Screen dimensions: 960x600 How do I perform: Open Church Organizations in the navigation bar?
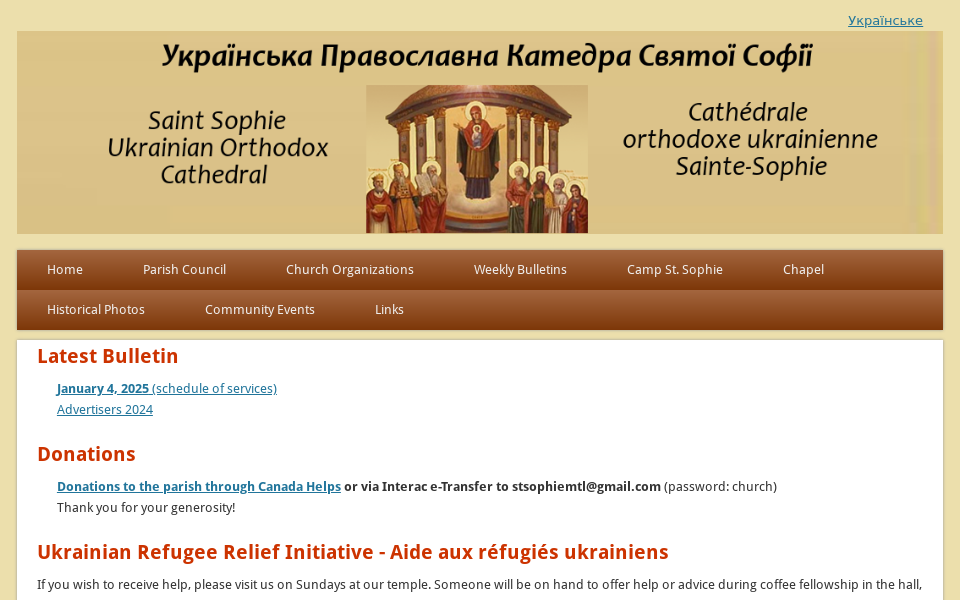tap(349, 270)
